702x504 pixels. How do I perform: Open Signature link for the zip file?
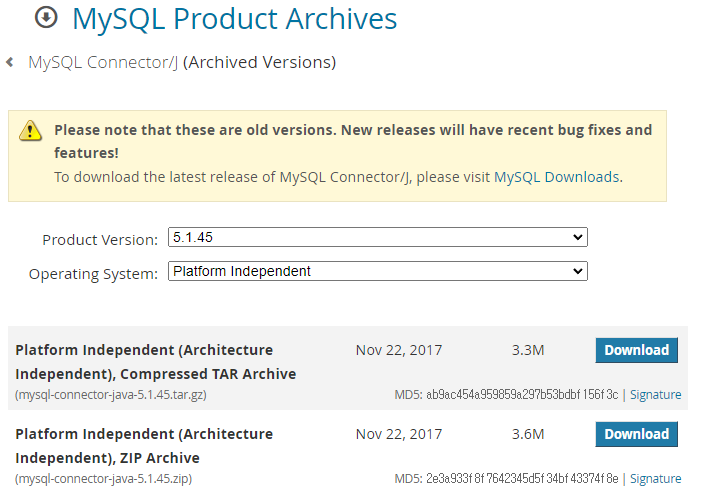point(655,479)
